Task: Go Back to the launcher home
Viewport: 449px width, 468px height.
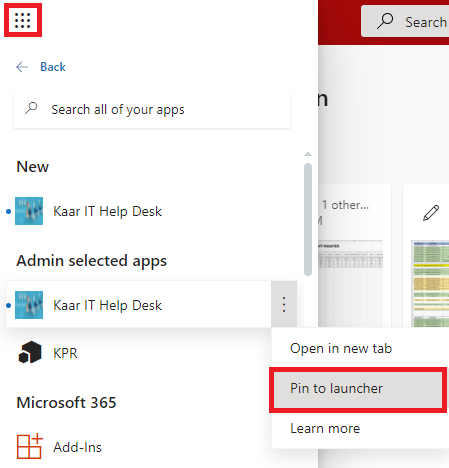Action: pyautogui.click(x=53, y=67)
